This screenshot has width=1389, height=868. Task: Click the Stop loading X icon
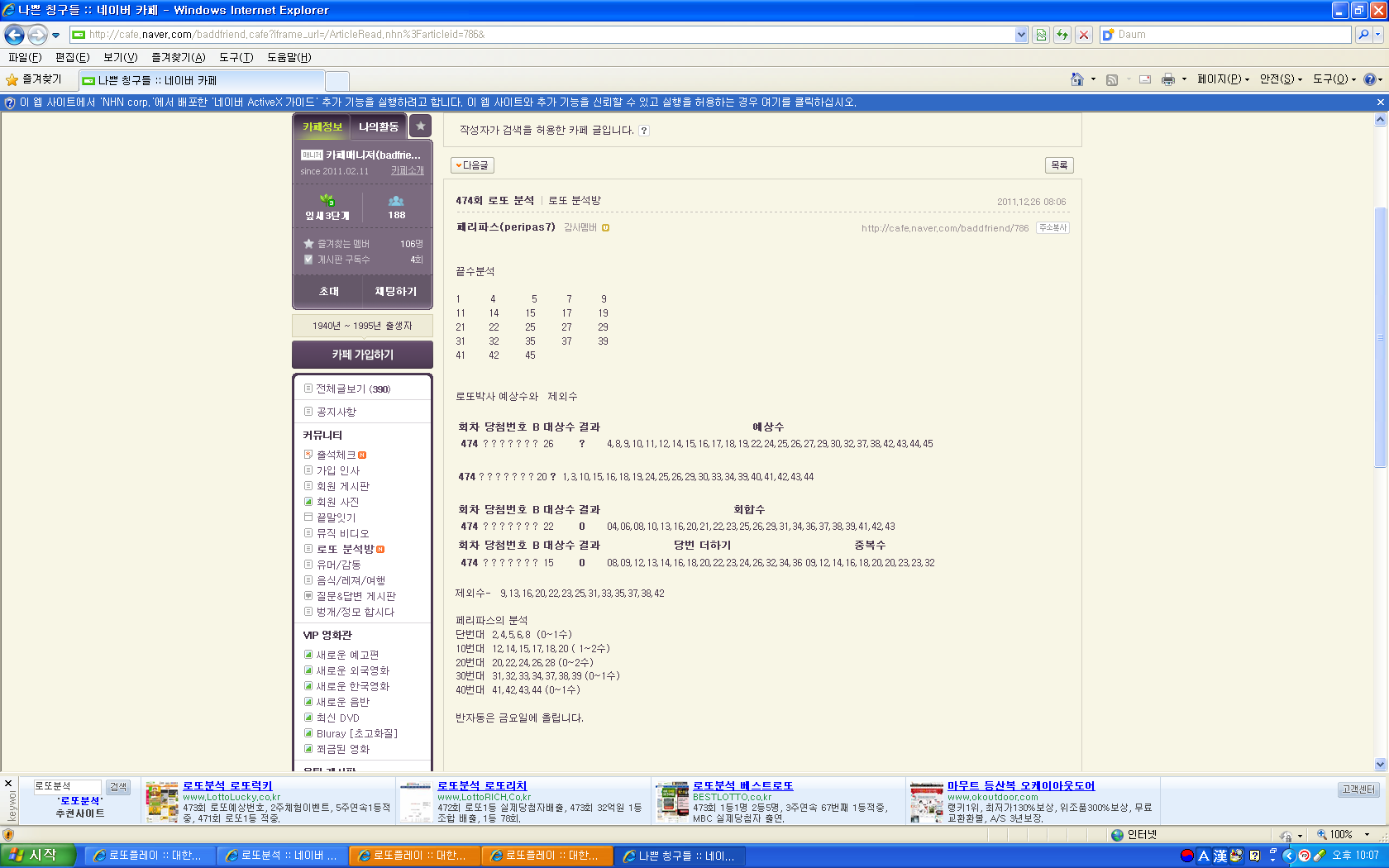click(x=1084, y=35)
